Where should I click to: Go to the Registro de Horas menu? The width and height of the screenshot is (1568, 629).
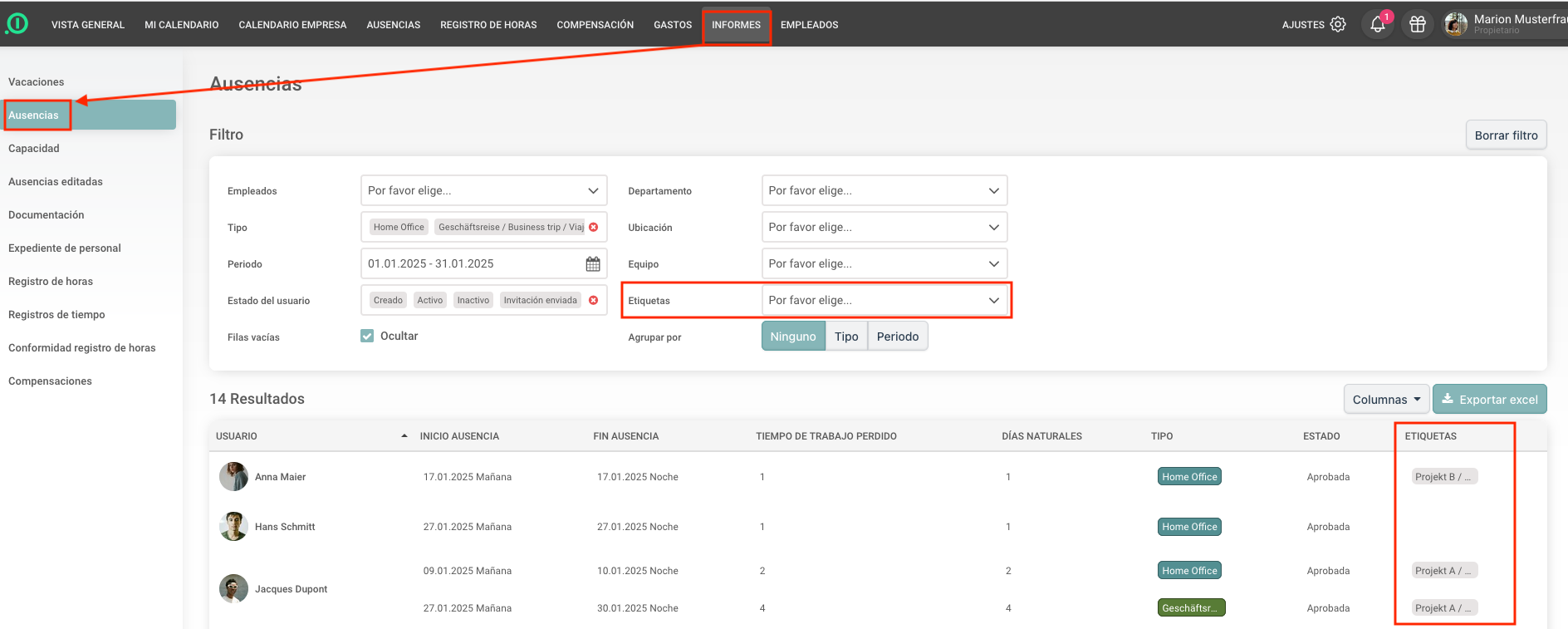click(x=488, y=25)
